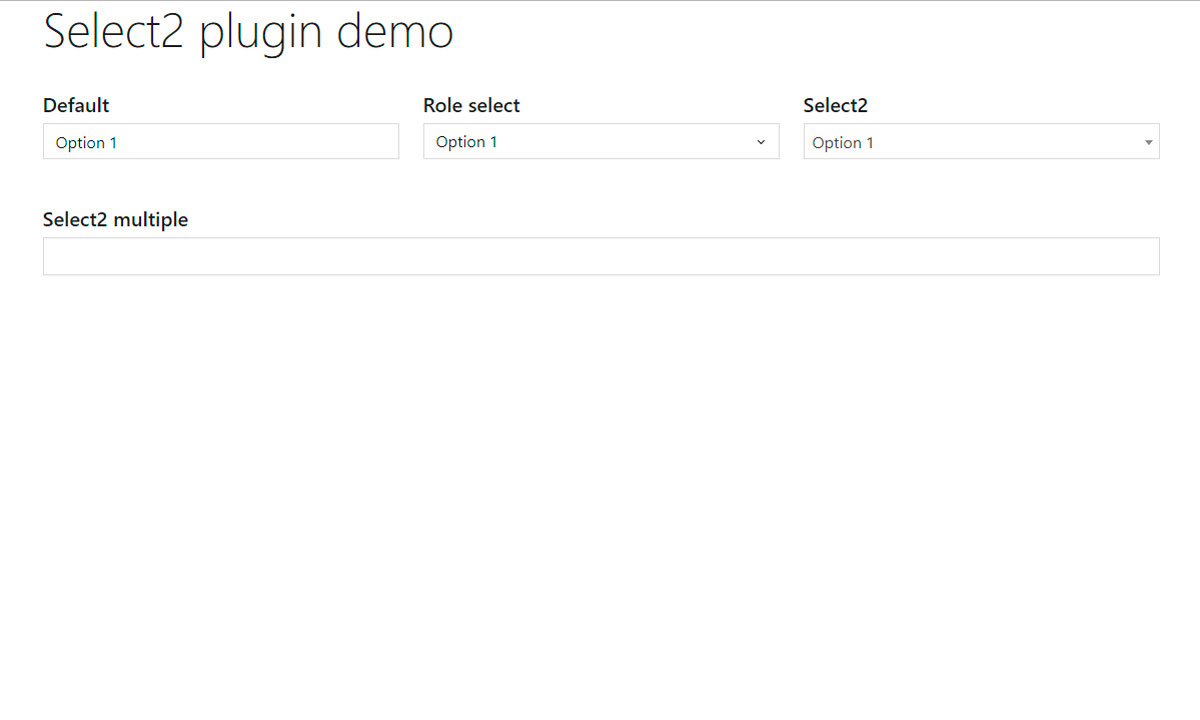
Task: Click the "Select2 multiple" label
Action: pyautogui.click(x=115, y=220)
